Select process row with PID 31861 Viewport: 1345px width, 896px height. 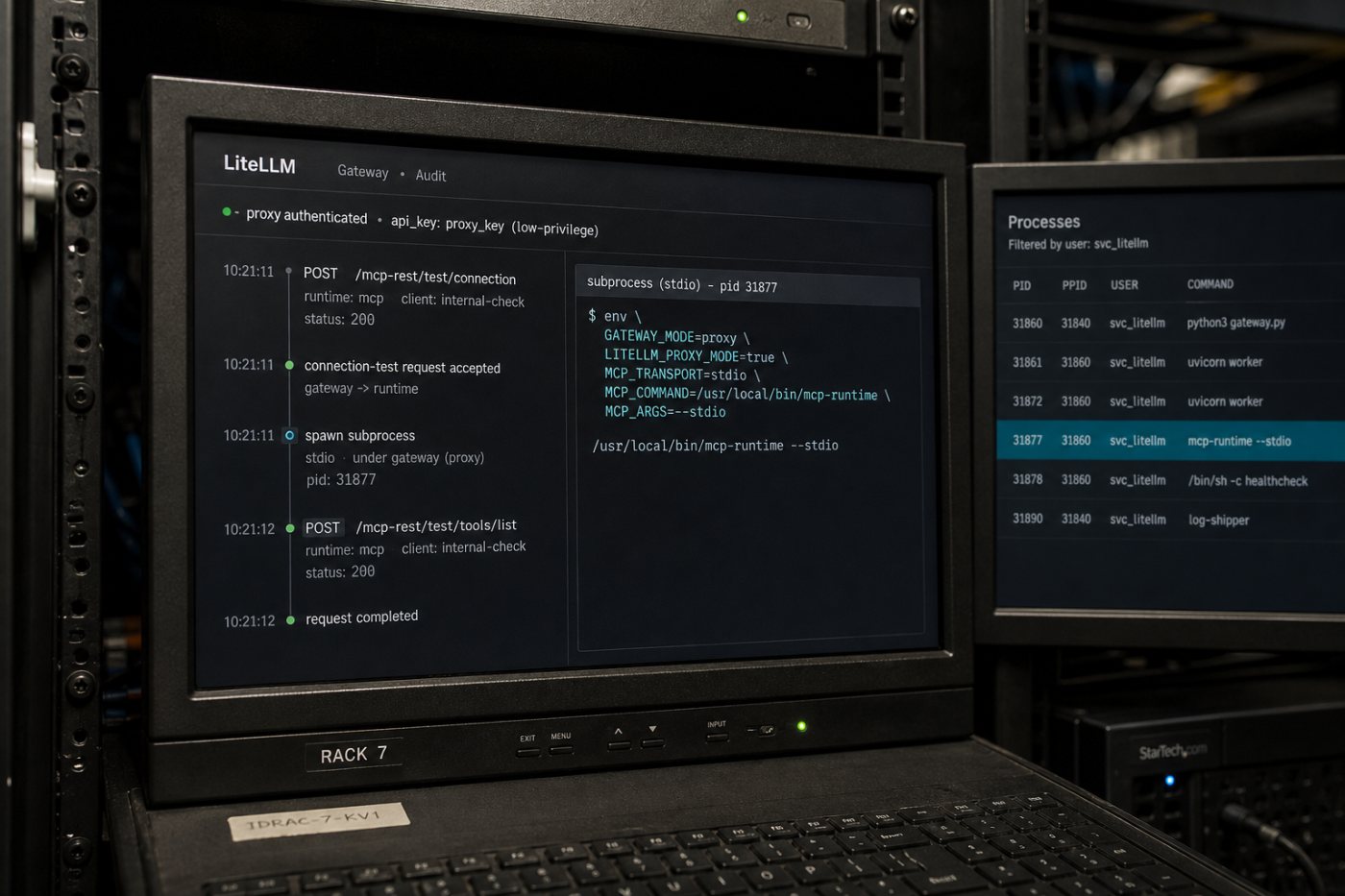[x=1170, y=362]
